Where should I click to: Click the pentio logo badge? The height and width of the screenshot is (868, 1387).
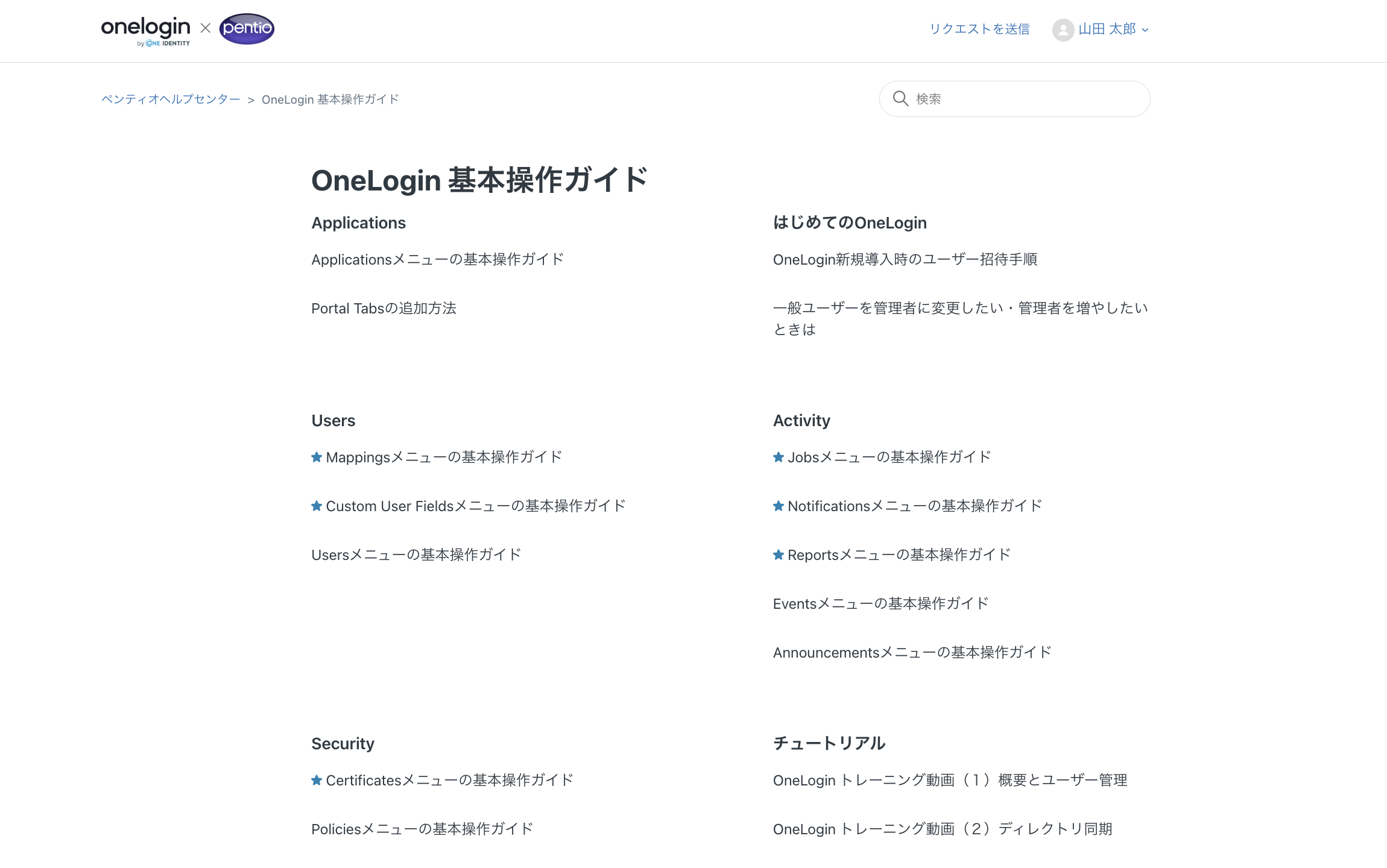[247, 29]
